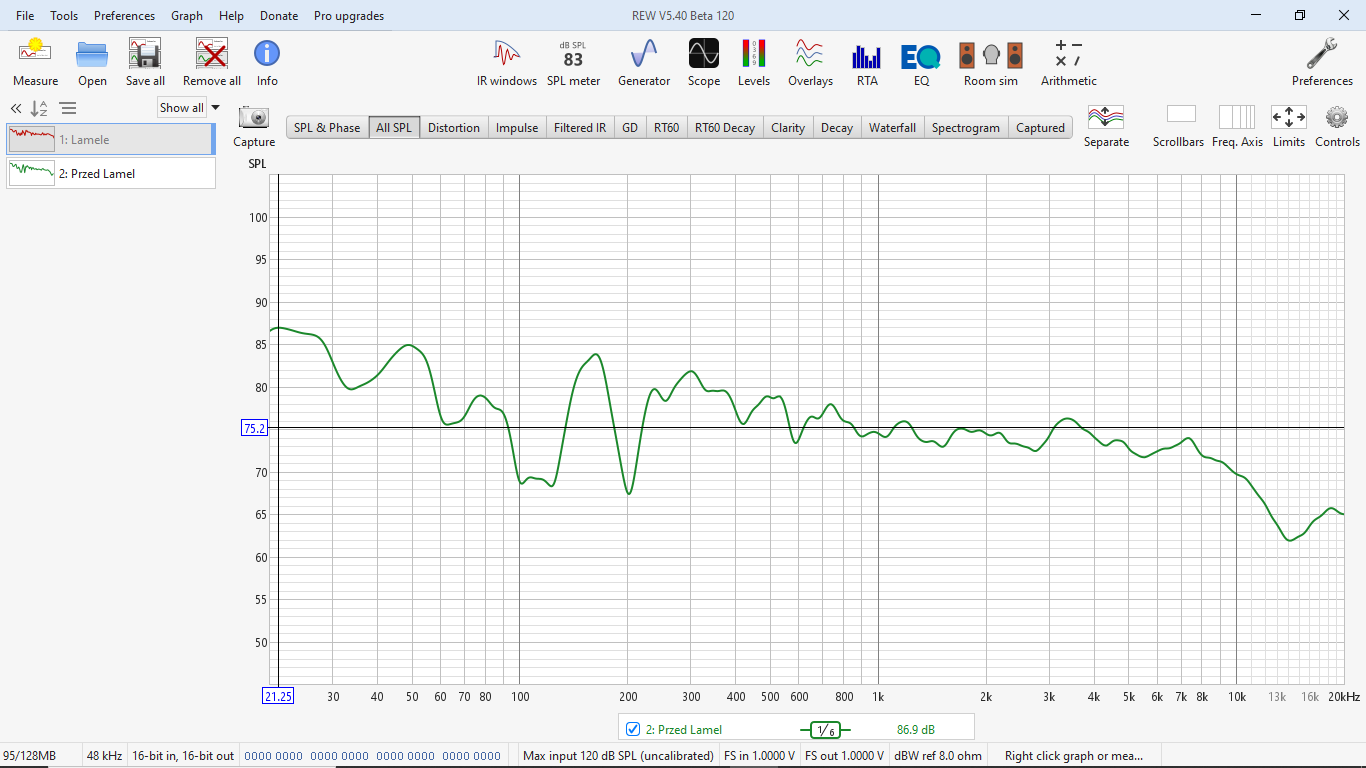
Task: Select the Przed Lamel measurement
Action: point(110,173)
